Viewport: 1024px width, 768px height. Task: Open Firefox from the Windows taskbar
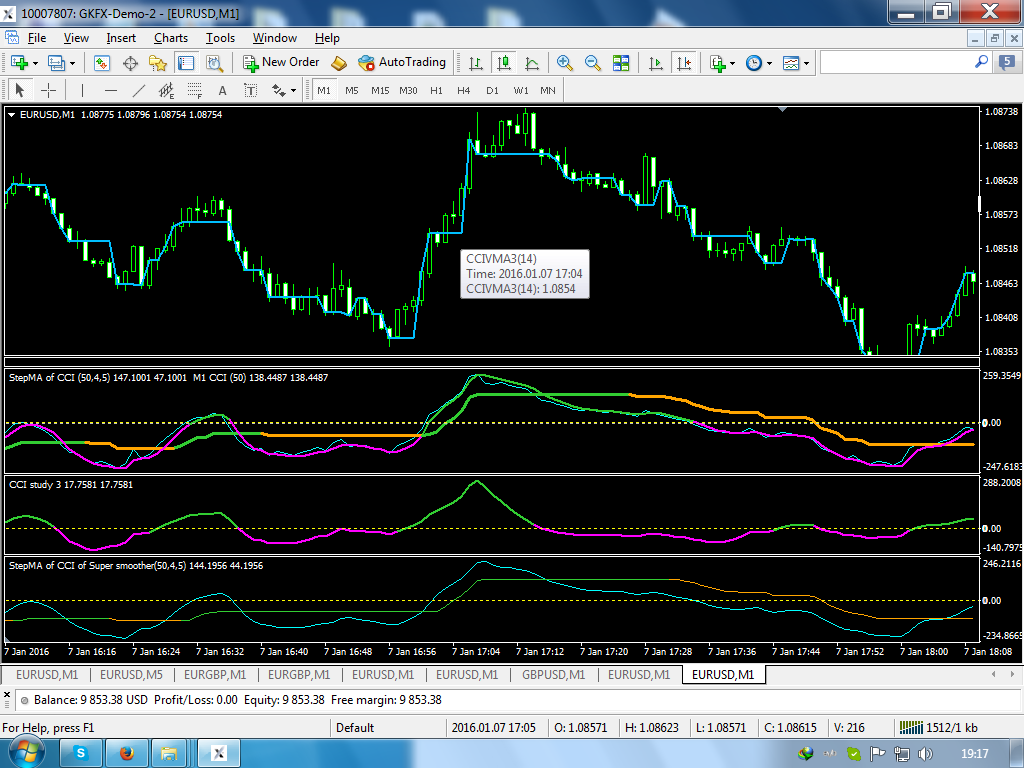pos(127,752)
